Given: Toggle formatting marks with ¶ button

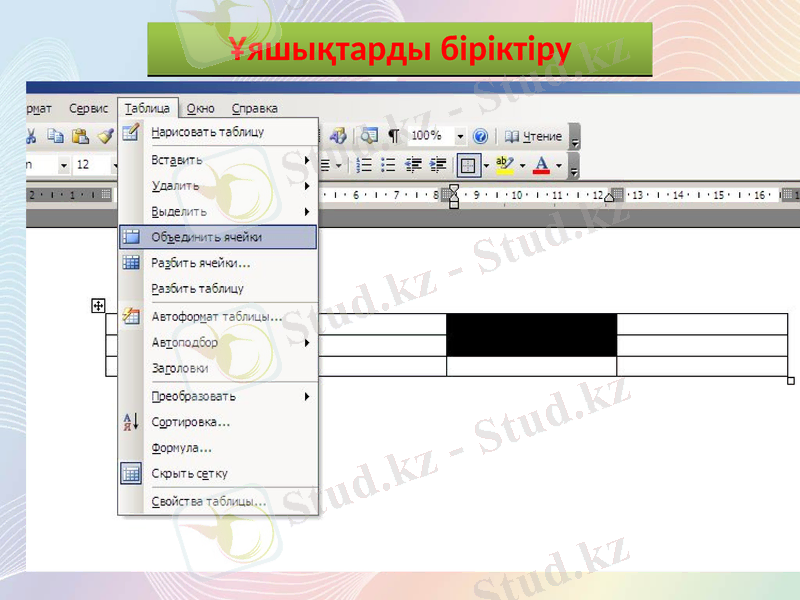Looking at the screenshot, I should click(393, 135).
